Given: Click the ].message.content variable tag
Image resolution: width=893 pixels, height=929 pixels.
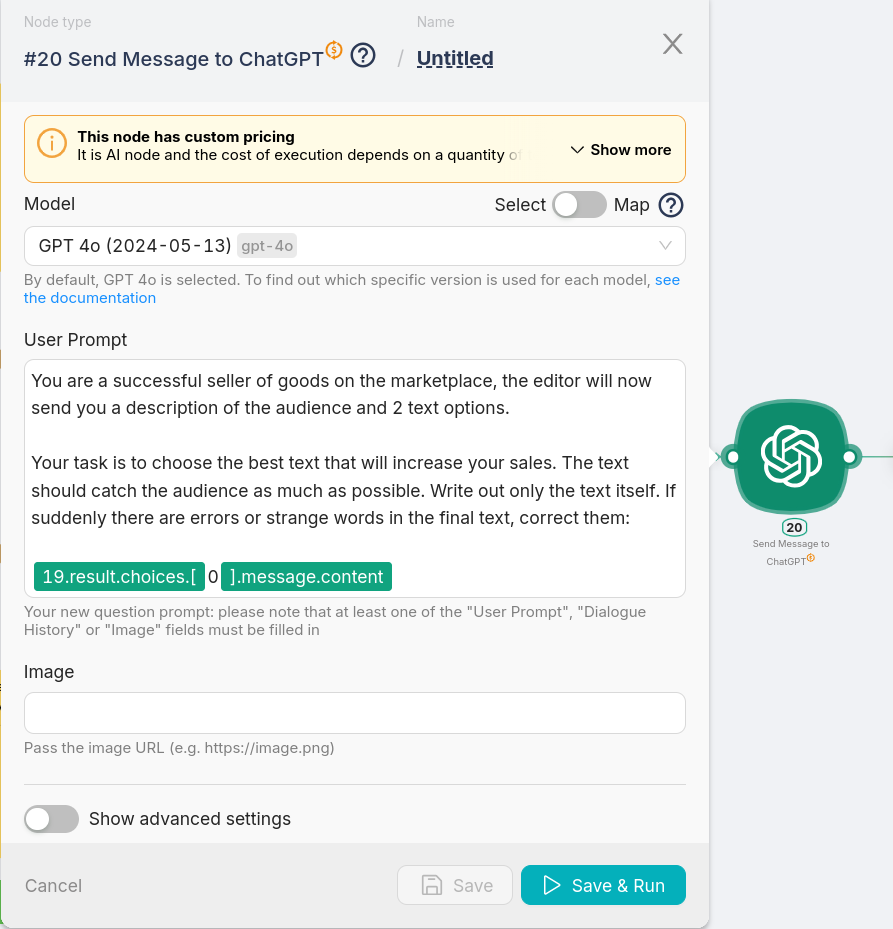Looking at the screenshot, I should pos(306,576).
